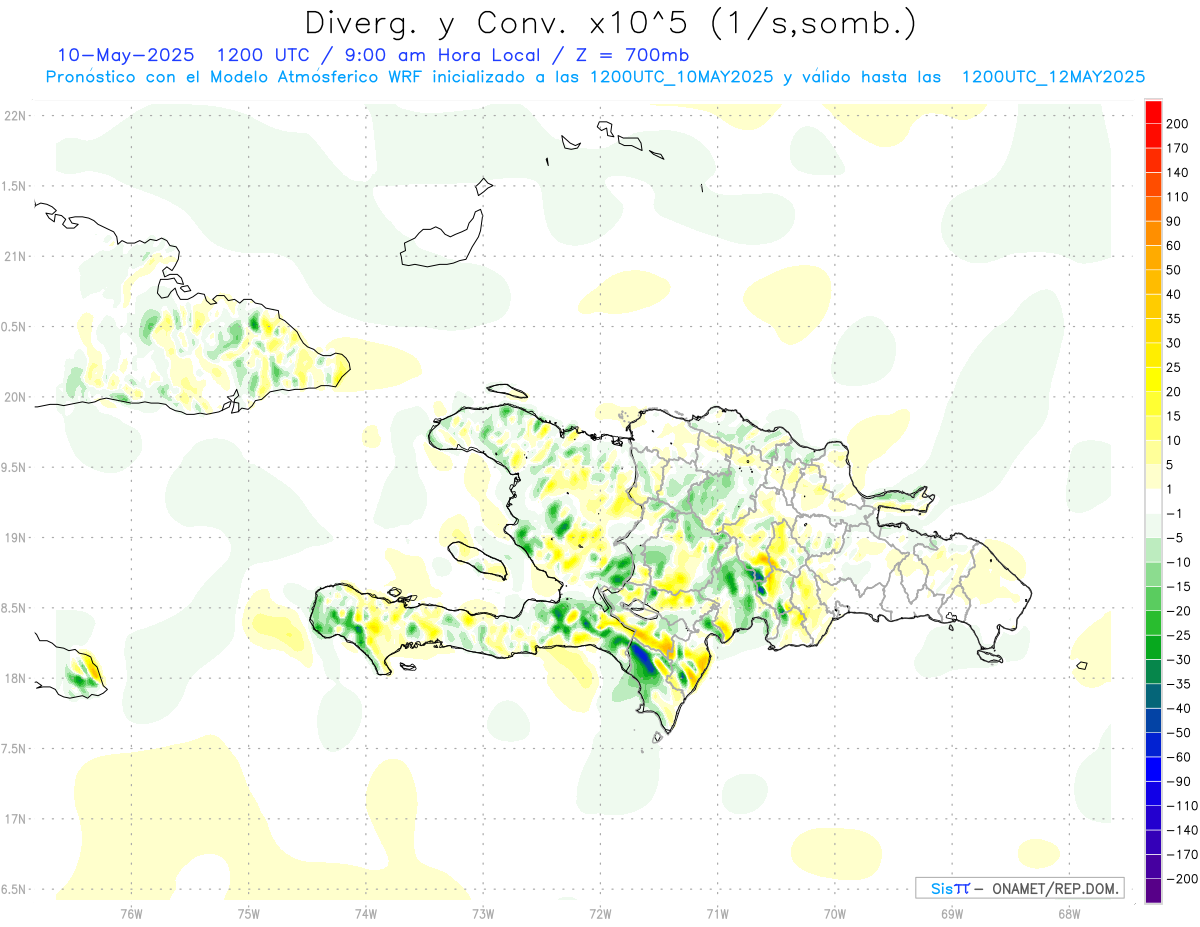Click the '21N' latitude label
The width and height of the screenshot is (1200, 927).
pyautogui.click(x=15, y=256)
